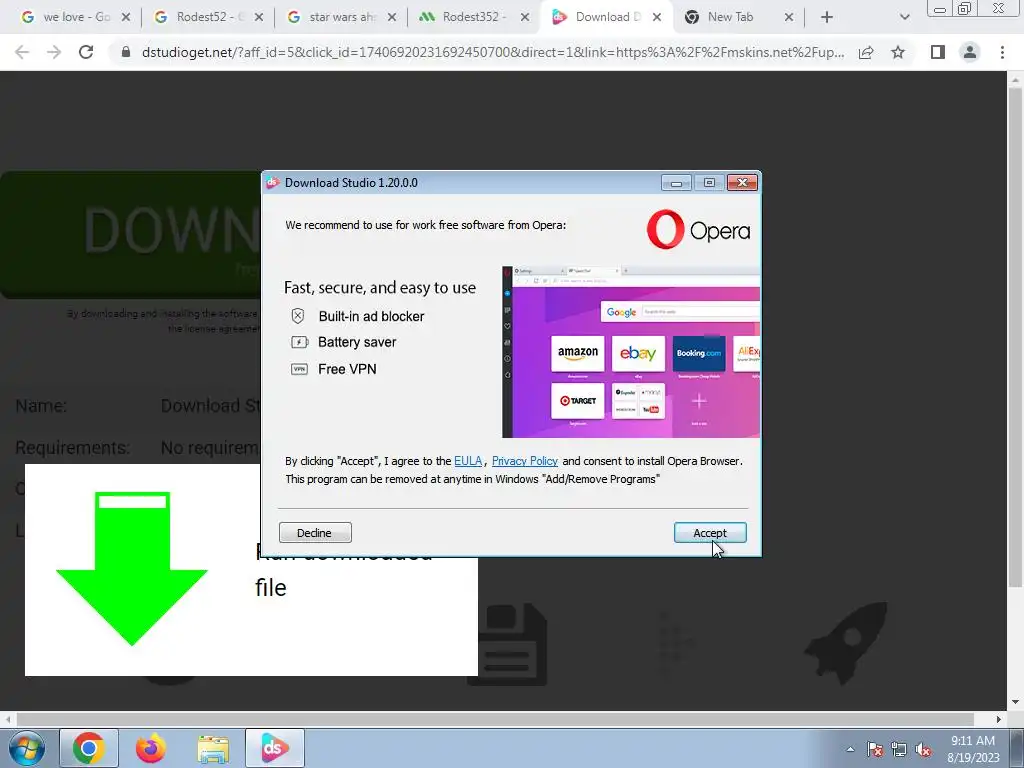Show hidden system tray icons
The height and width of the screenshot is (768, 1024).
(850, 749)
